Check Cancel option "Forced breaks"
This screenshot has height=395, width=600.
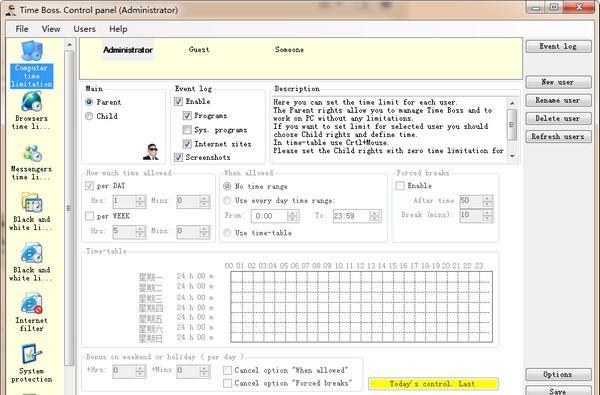pos(227,383)
